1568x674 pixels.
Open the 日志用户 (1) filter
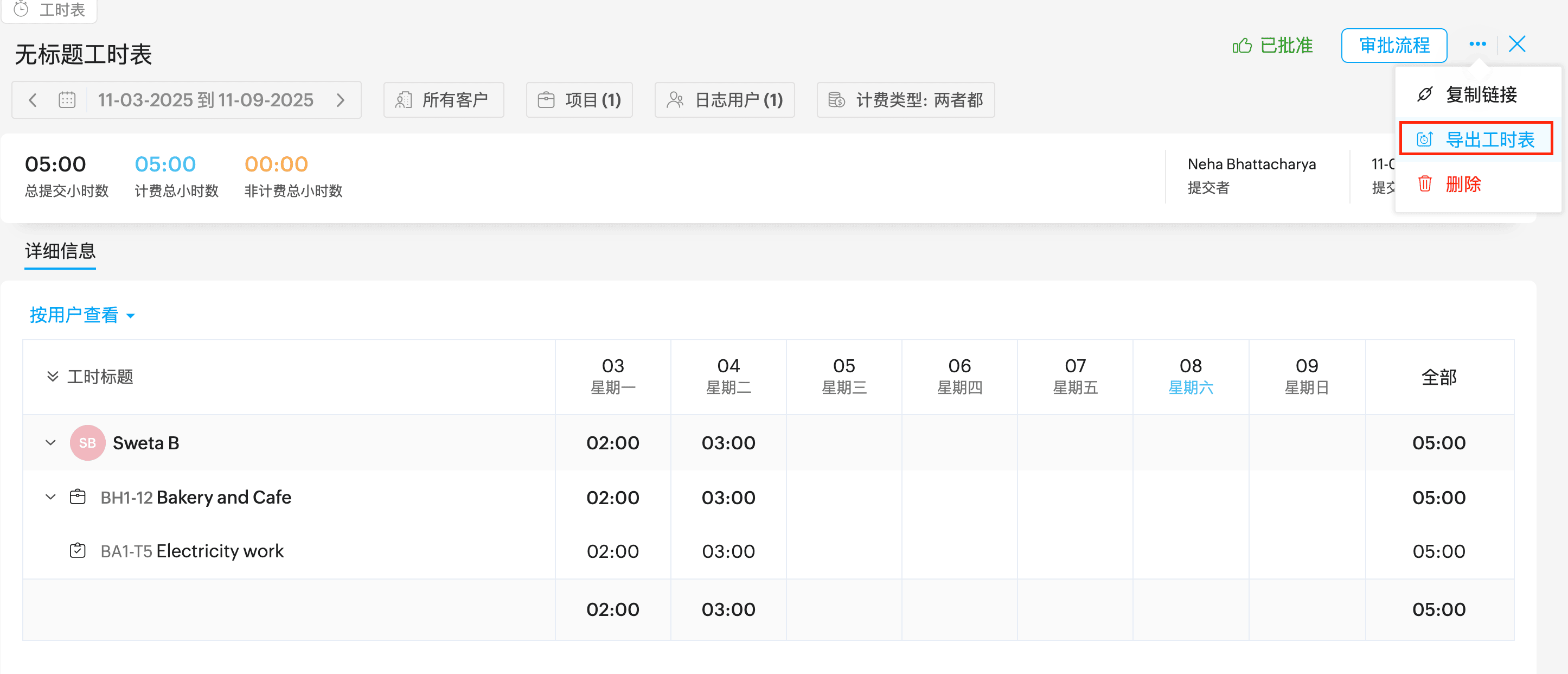725,100
